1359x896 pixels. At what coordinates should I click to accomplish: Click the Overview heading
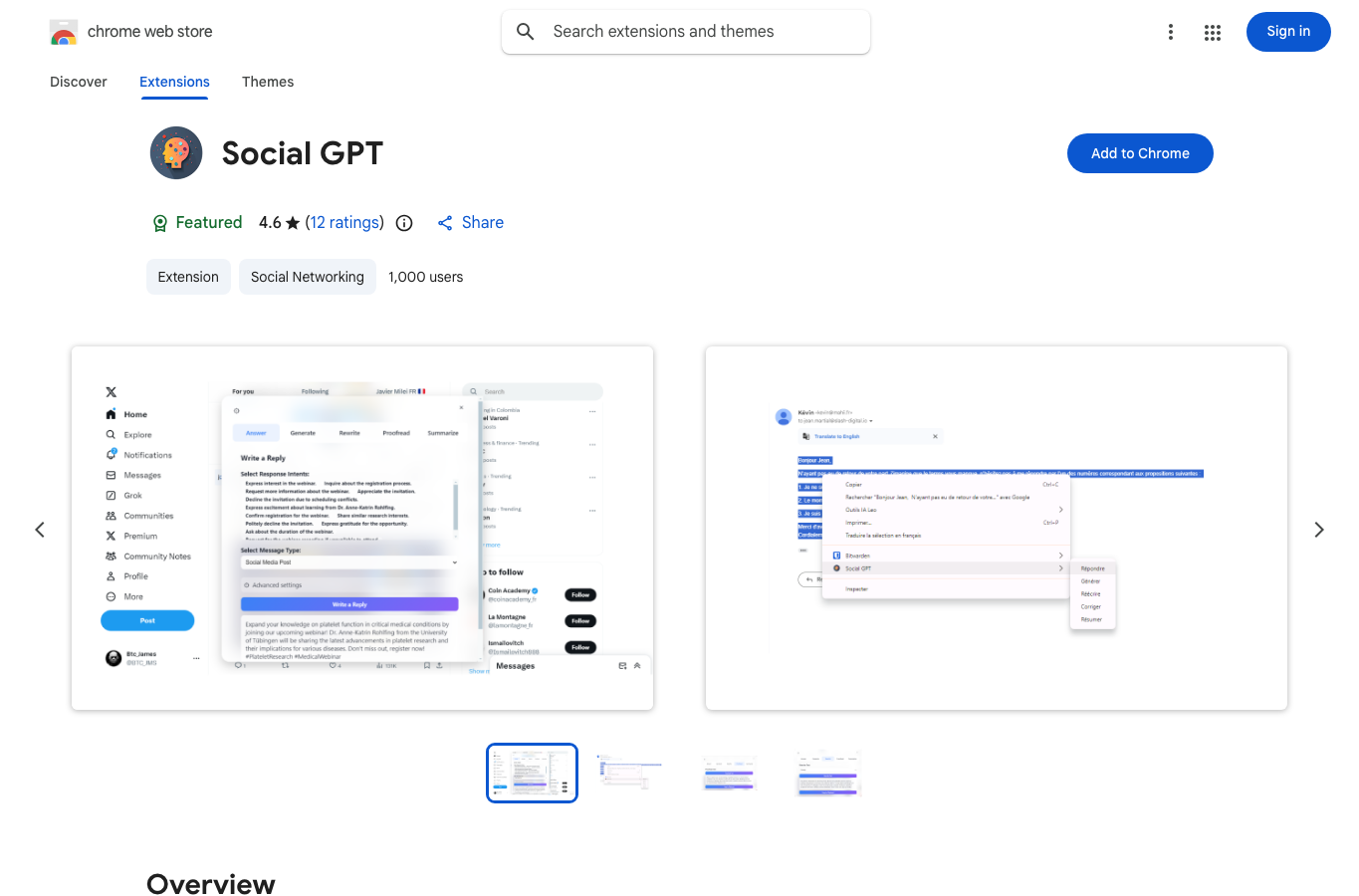click(x=211, y=884)
